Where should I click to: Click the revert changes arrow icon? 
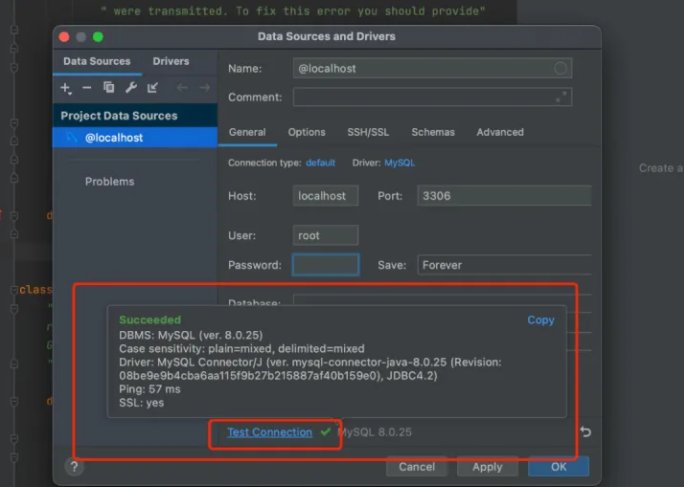(x=585, y=432)
